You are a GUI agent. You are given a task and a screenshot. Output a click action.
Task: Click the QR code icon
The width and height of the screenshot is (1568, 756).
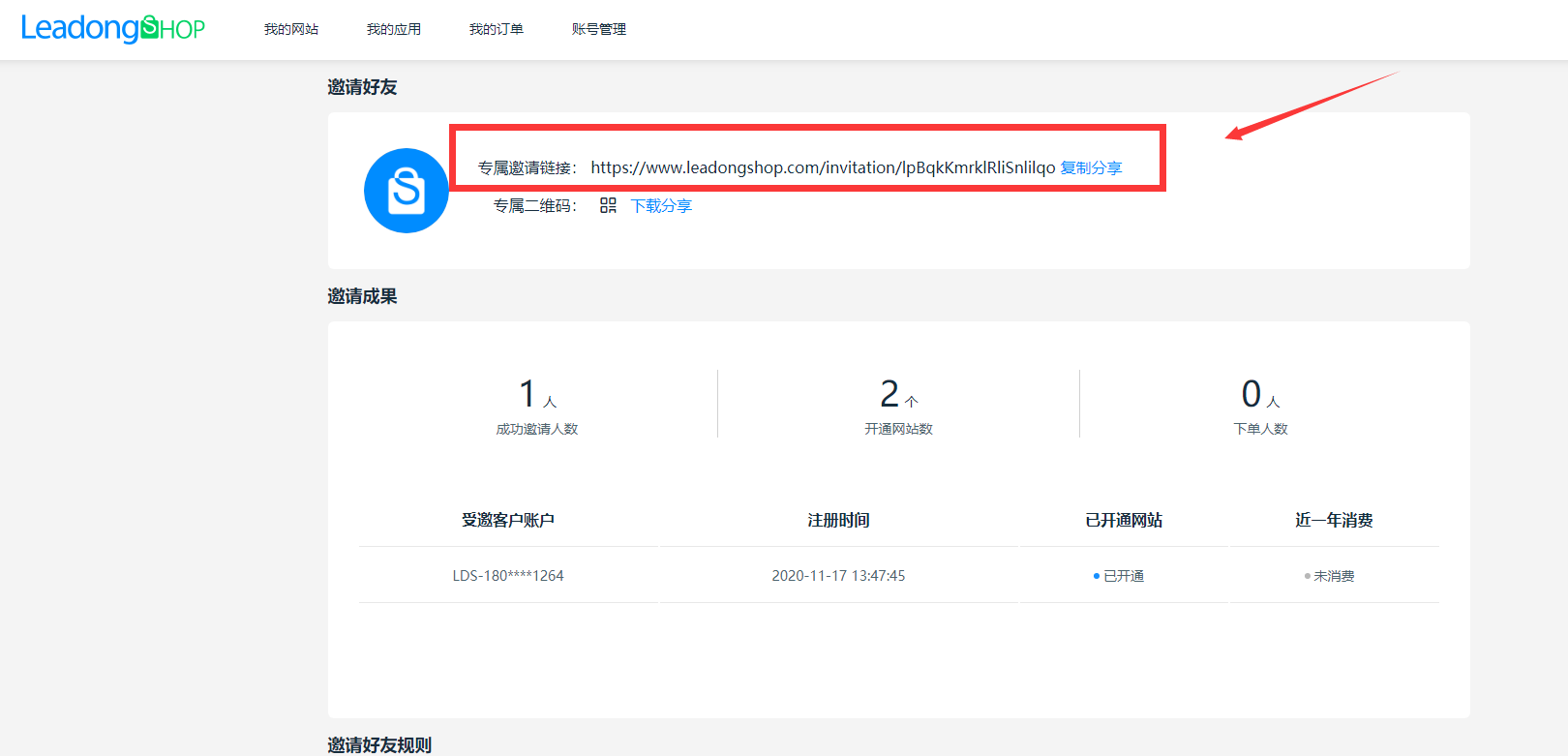[608, 205]
